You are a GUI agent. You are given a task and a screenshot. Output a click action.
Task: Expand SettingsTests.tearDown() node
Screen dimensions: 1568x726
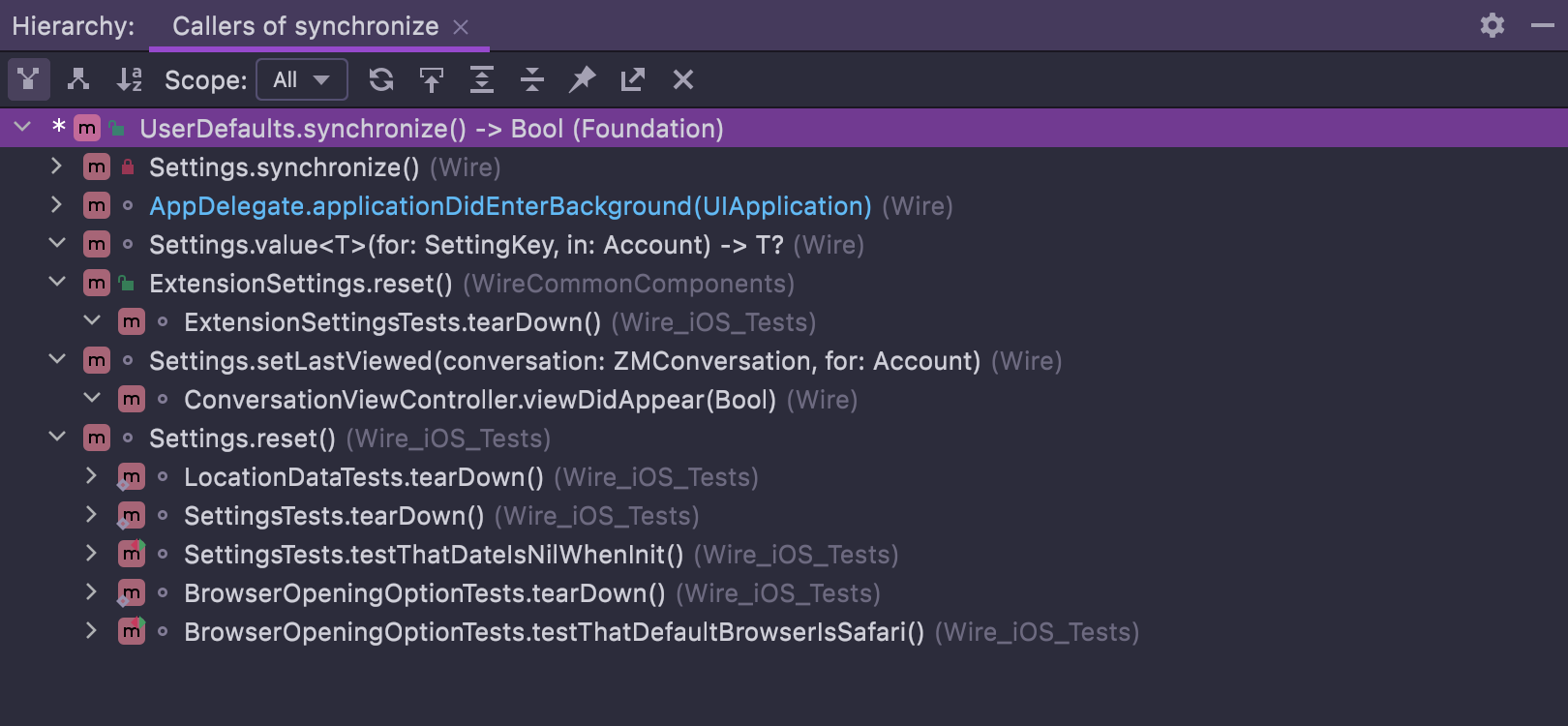pyautogui.click(x=91, y=515)
